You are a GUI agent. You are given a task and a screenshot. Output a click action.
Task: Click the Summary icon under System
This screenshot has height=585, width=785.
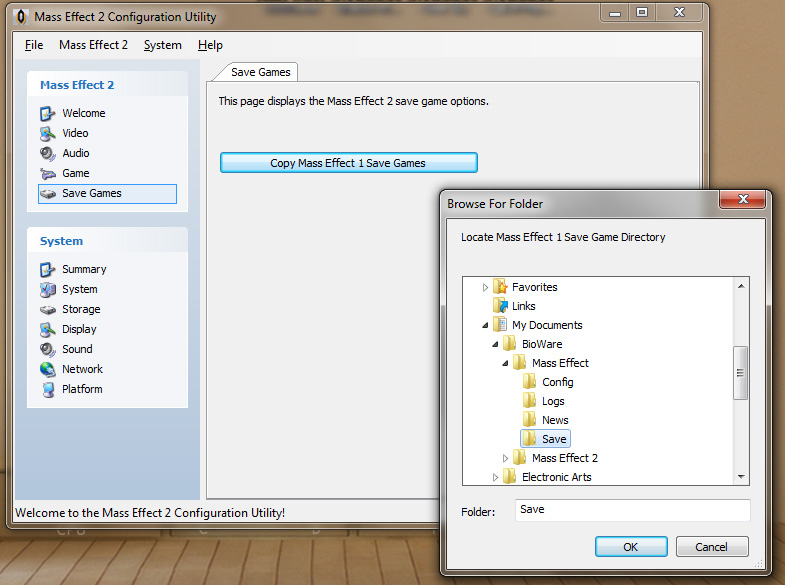[x=48, y=270]
